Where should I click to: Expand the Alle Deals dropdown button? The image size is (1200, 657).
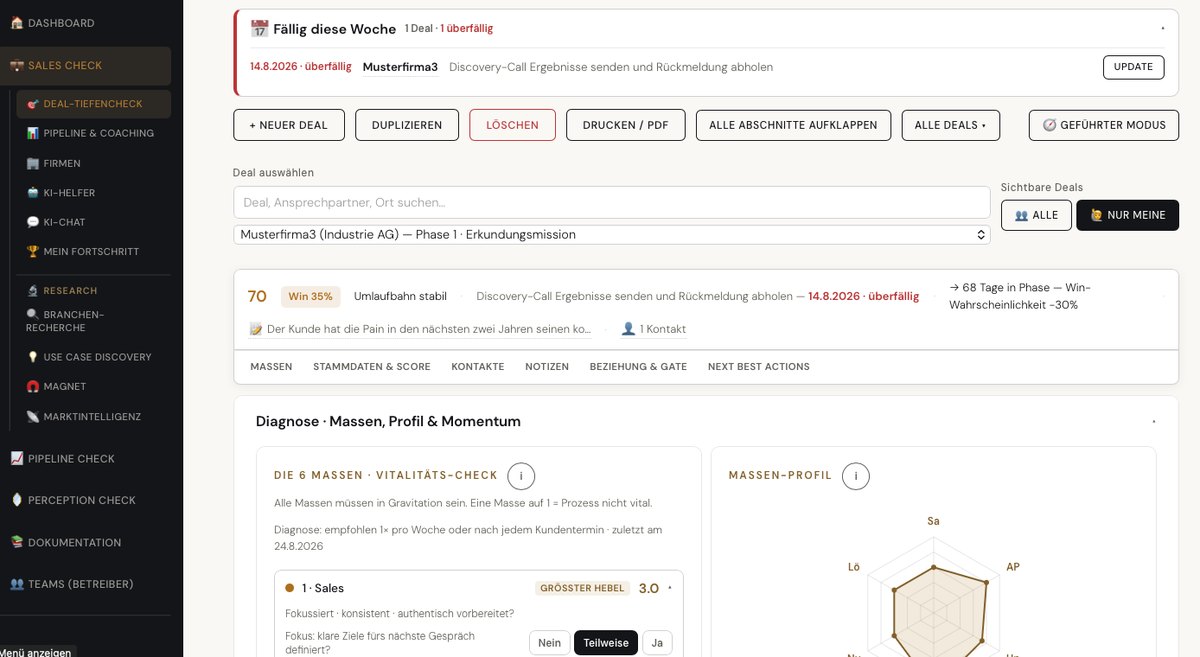[x=950, y=125]
